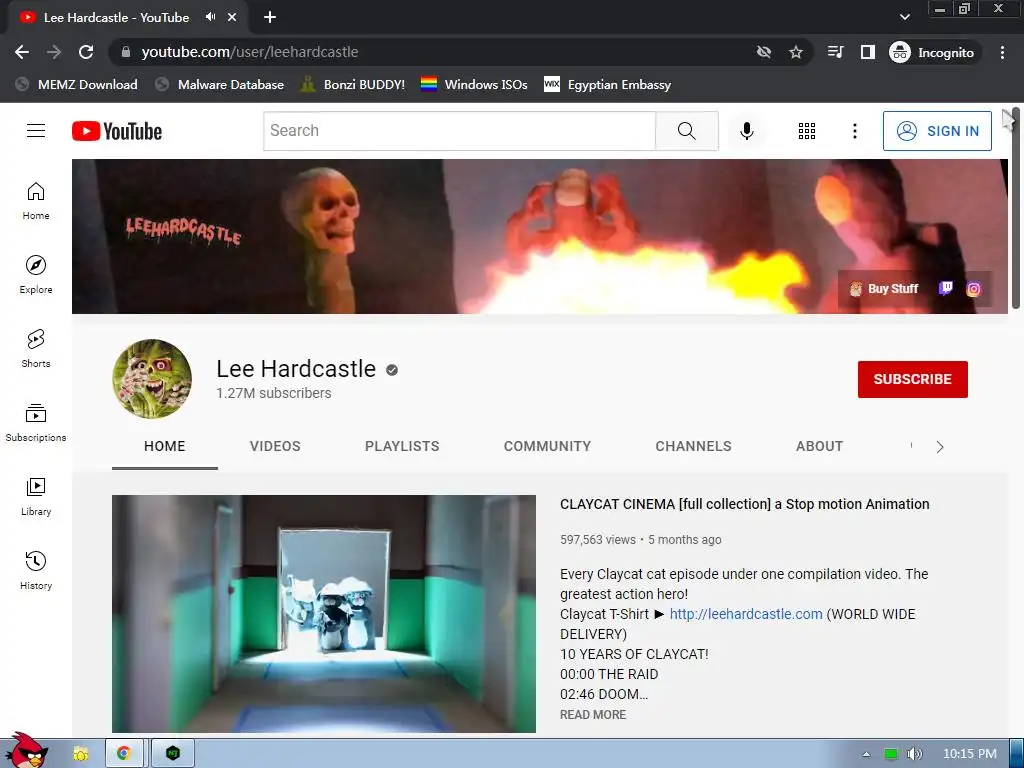Open the YouTube hamburger guide menu
This screenshot has width=1024, height=768.
36,131
